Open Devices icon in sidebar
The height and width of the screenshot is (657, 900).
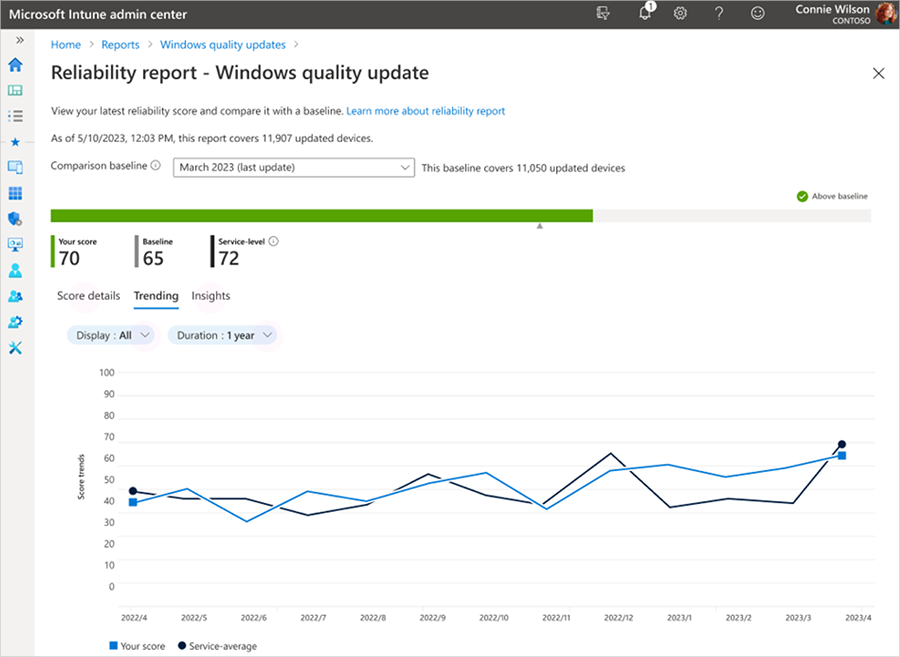[x=15, y=167]
